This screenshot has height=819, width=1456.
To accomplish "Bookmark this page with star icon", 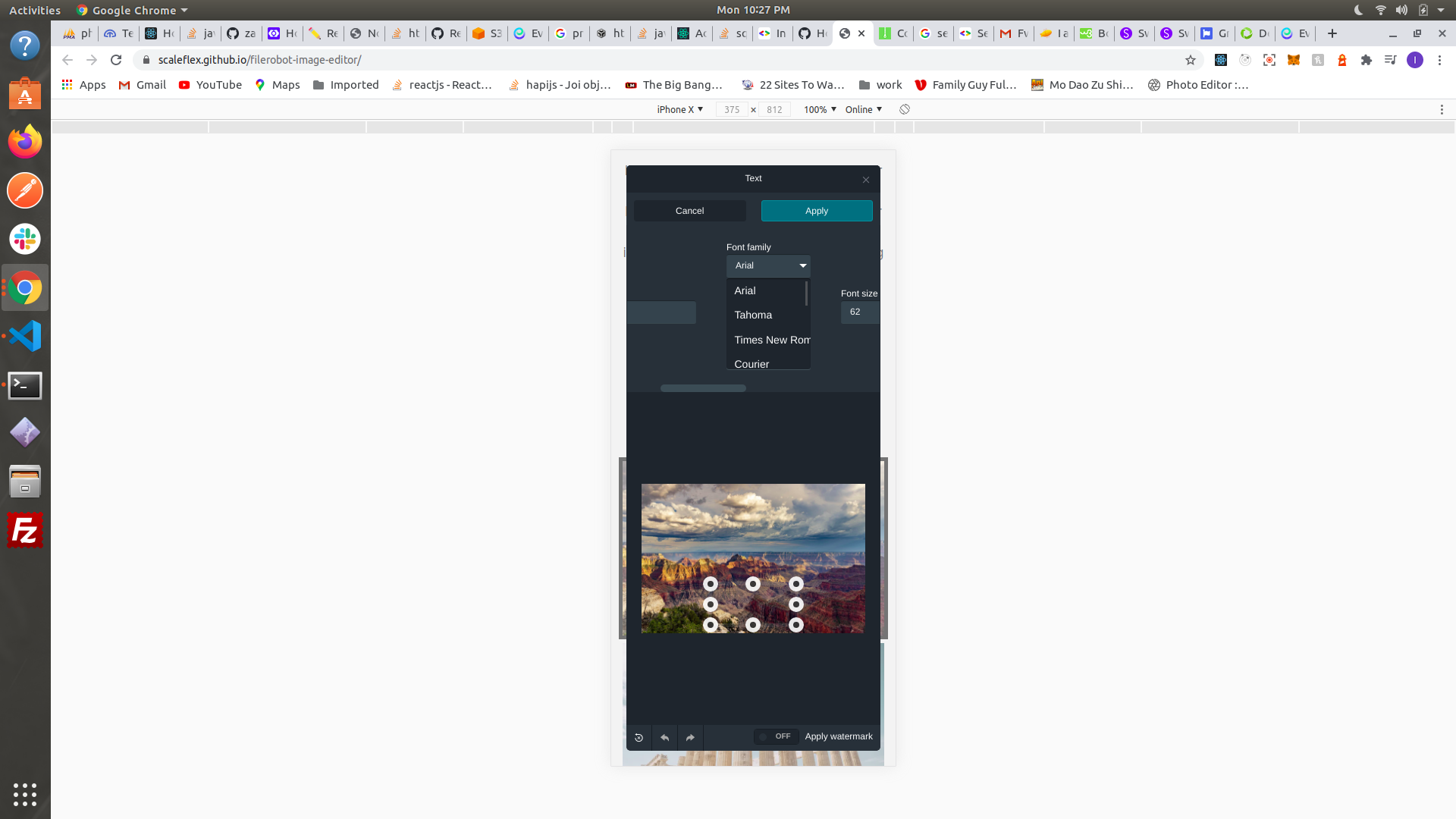I will (x=1190, y=60).
